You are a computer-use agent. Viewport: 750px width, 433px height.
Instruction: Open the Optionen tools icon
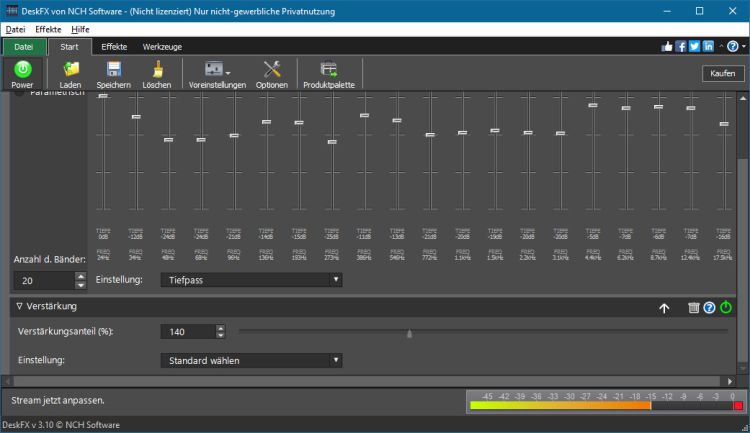point(272,70)
